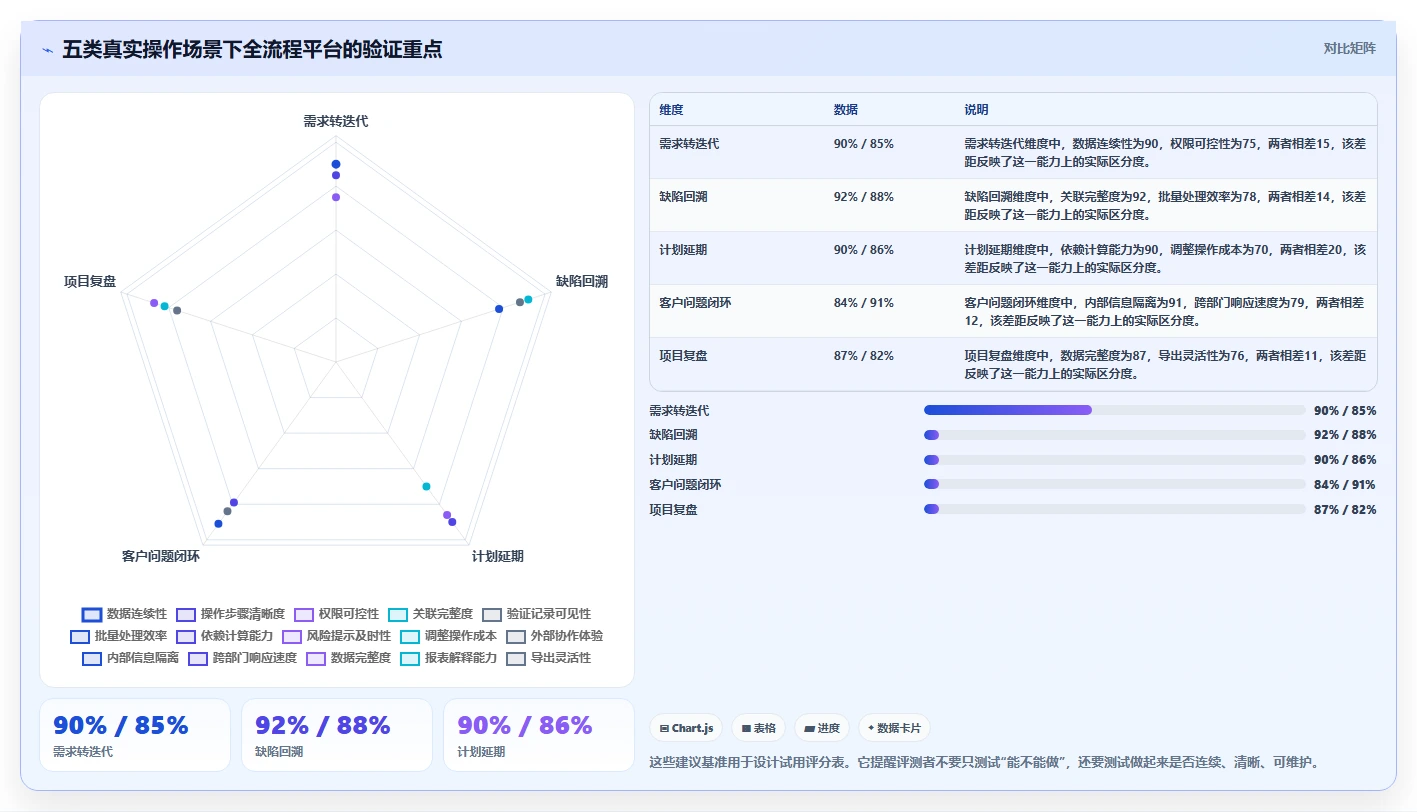Click the description starting 缺陷回溯维度中
Viewport: 1417px width, 812px height.
pos(1165,205)
